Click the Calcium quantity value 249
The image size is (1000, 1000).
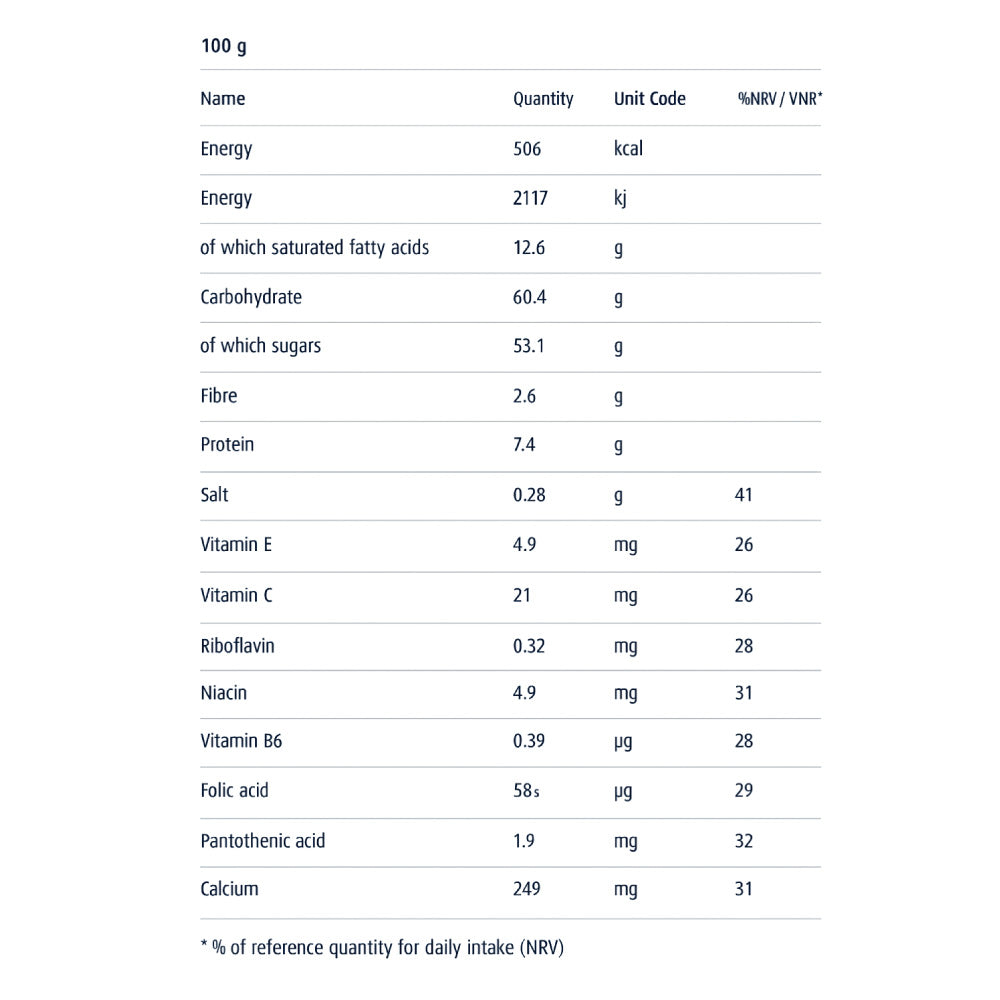[527, 889]
